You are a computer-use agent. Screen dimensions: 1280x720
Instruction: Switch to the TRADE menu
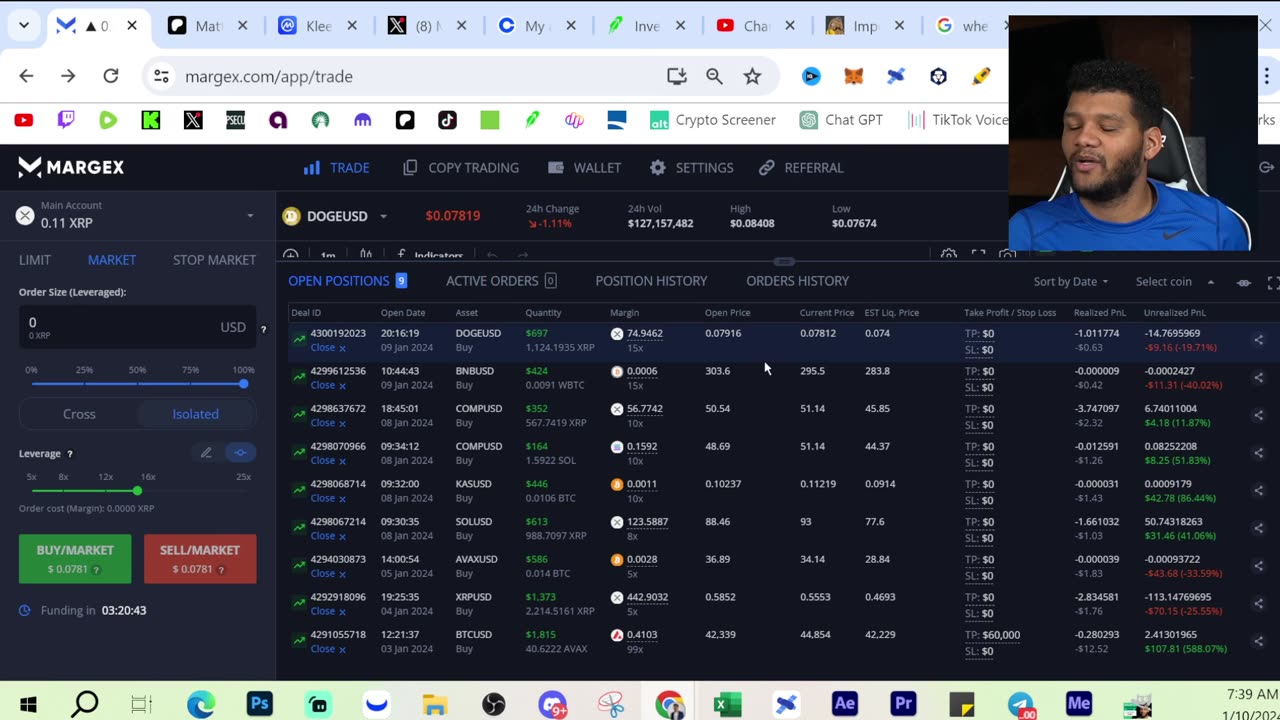[x=337, y=168]
